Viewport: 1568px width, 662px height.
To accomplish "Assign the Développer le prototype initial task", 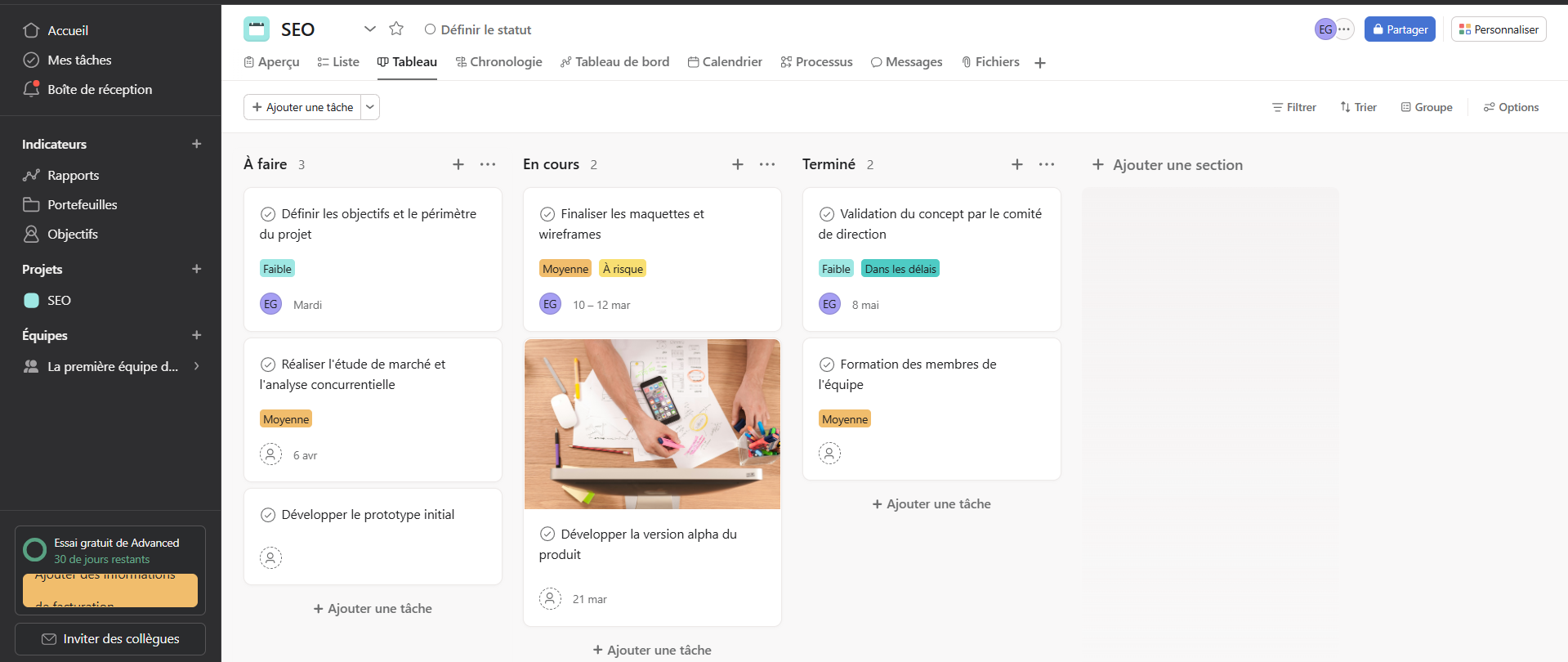I will (270, 558).
